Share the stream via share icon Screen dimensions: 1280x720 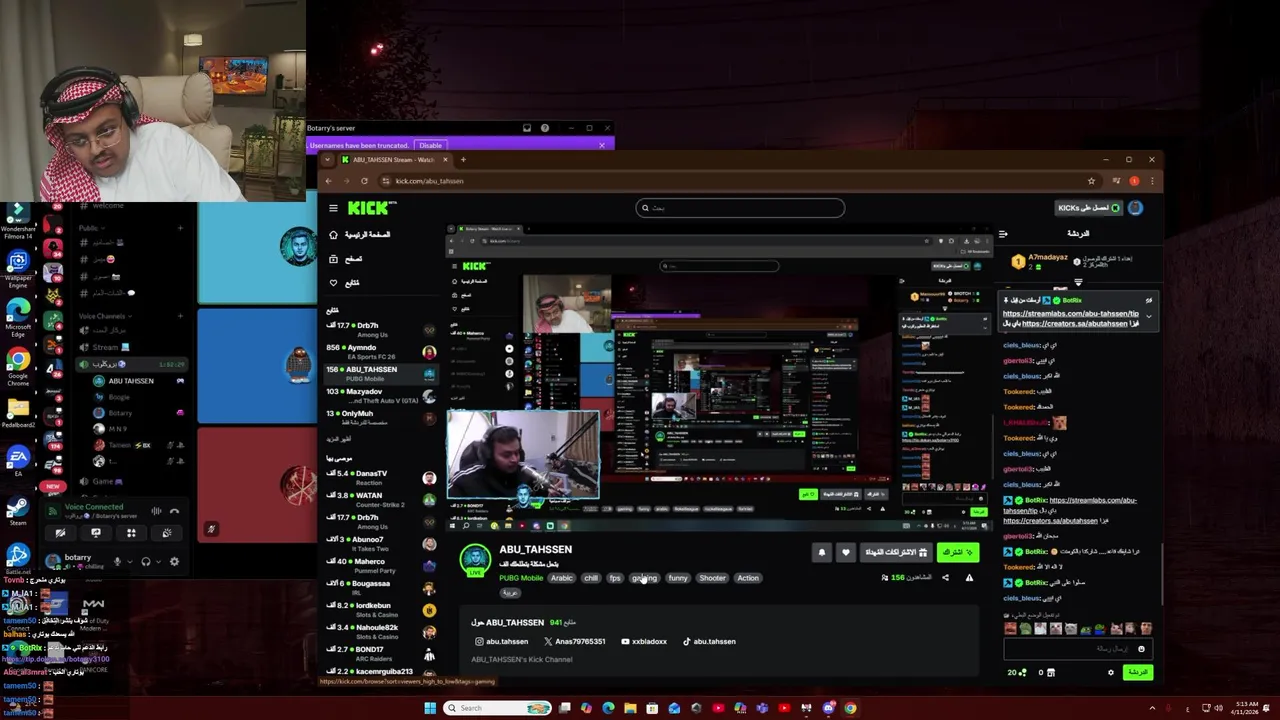945,578
